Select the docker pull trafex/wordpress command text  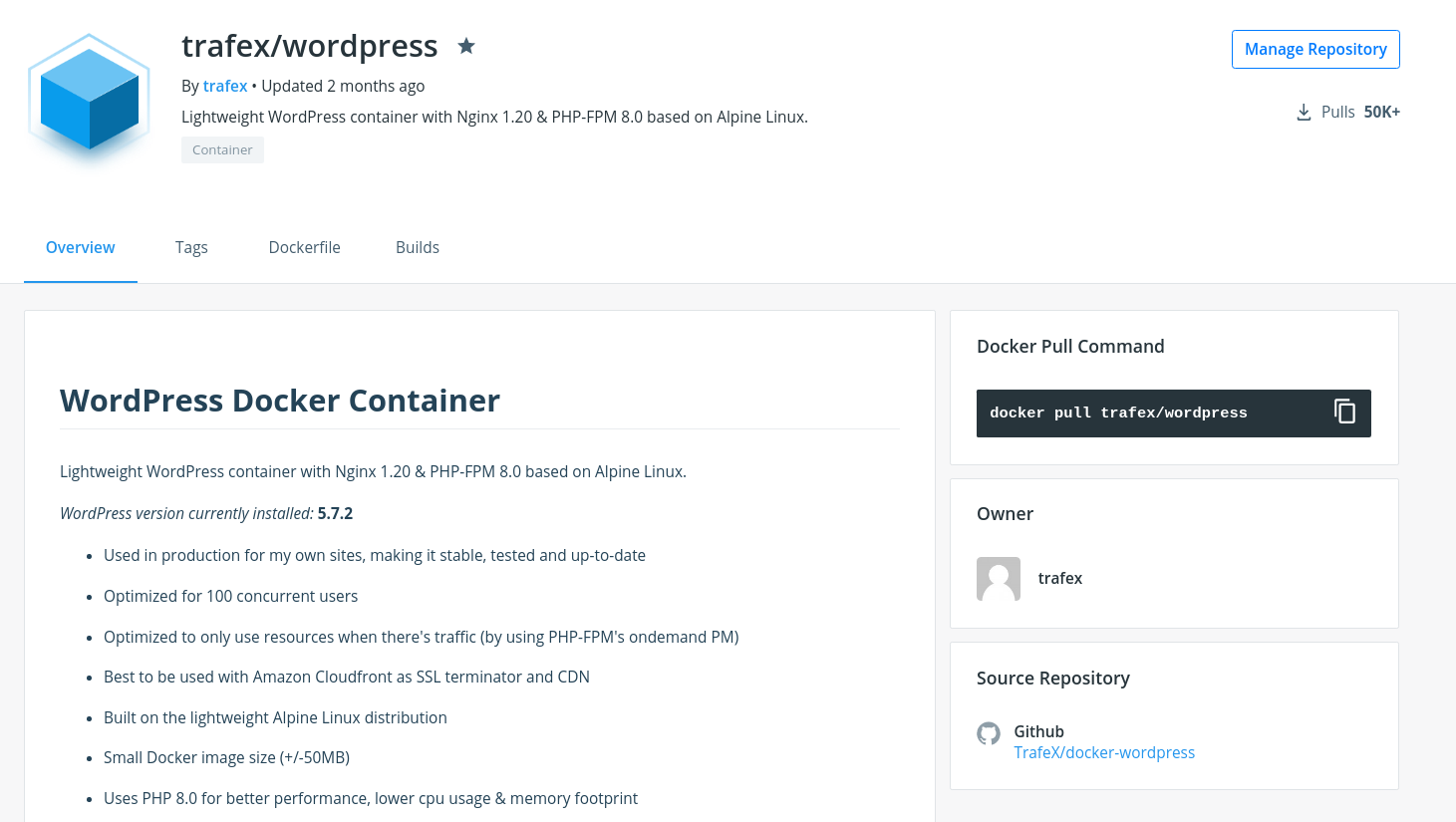1118,412
